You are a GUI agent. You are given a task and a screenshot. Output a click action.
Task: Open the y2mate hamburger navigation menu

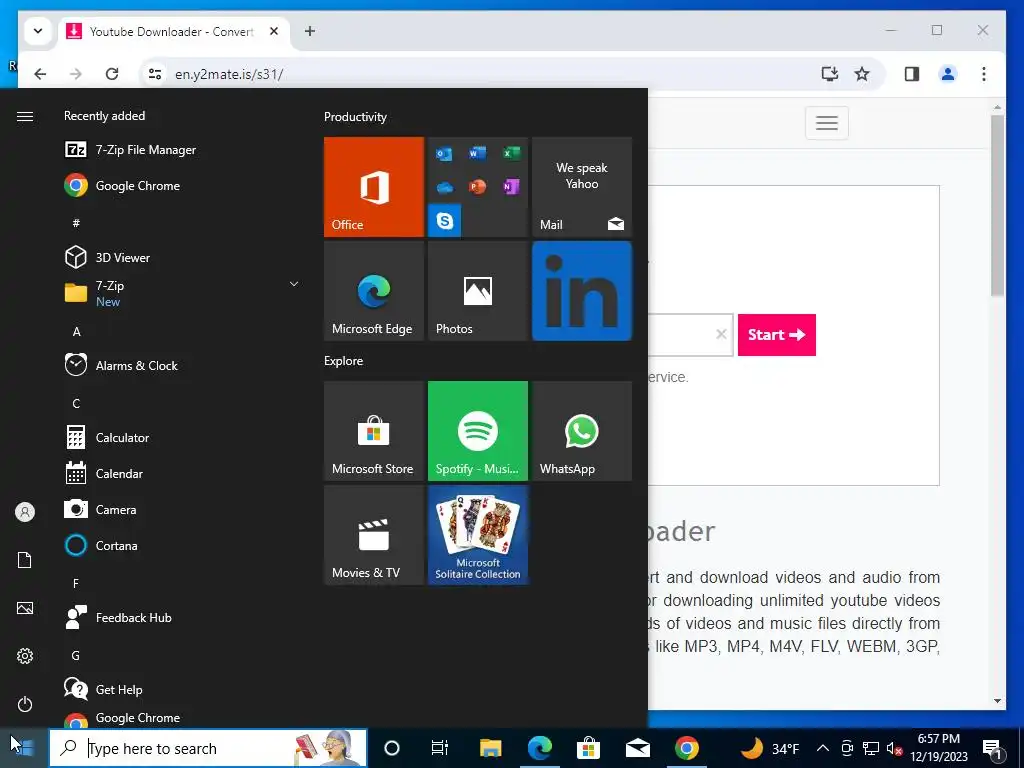click(x=827, y=123)
